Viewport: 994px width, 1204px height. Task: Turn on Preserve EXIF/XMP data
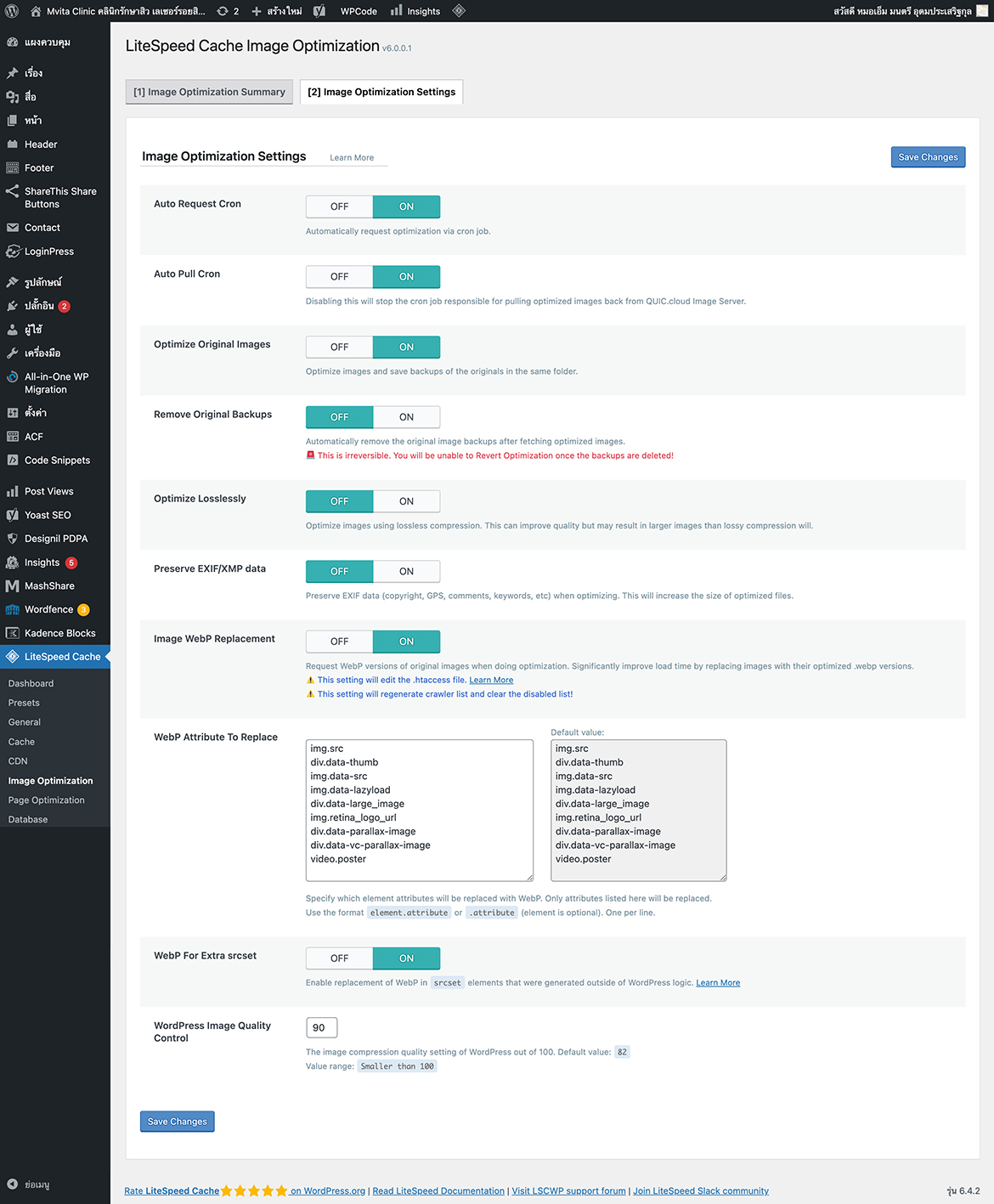[407, 572]
